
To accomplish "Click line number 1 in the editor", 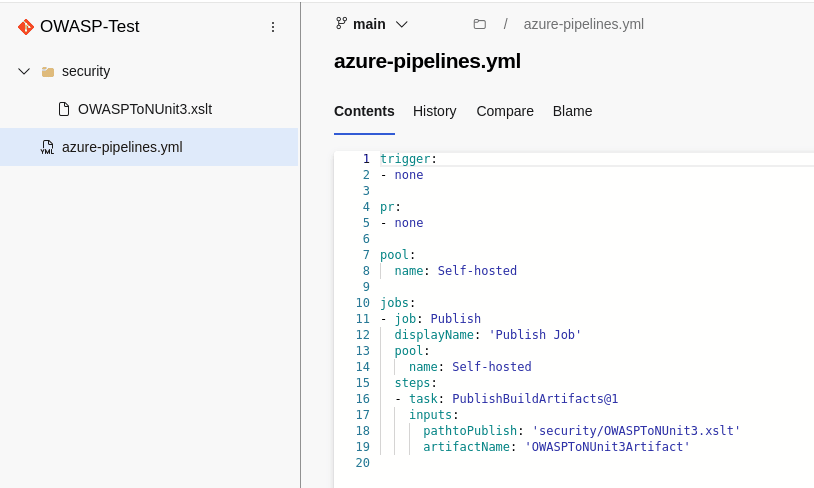I will (366, 159).
